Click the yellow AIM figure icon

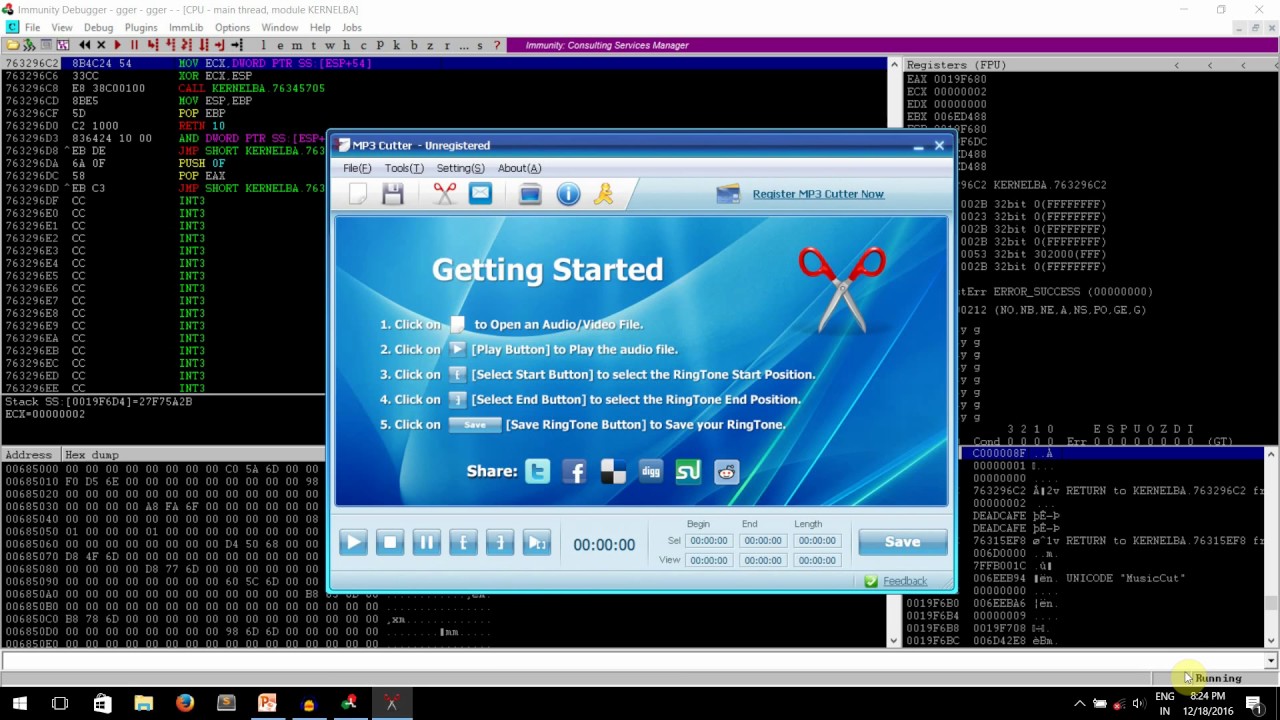pos(603,194)
